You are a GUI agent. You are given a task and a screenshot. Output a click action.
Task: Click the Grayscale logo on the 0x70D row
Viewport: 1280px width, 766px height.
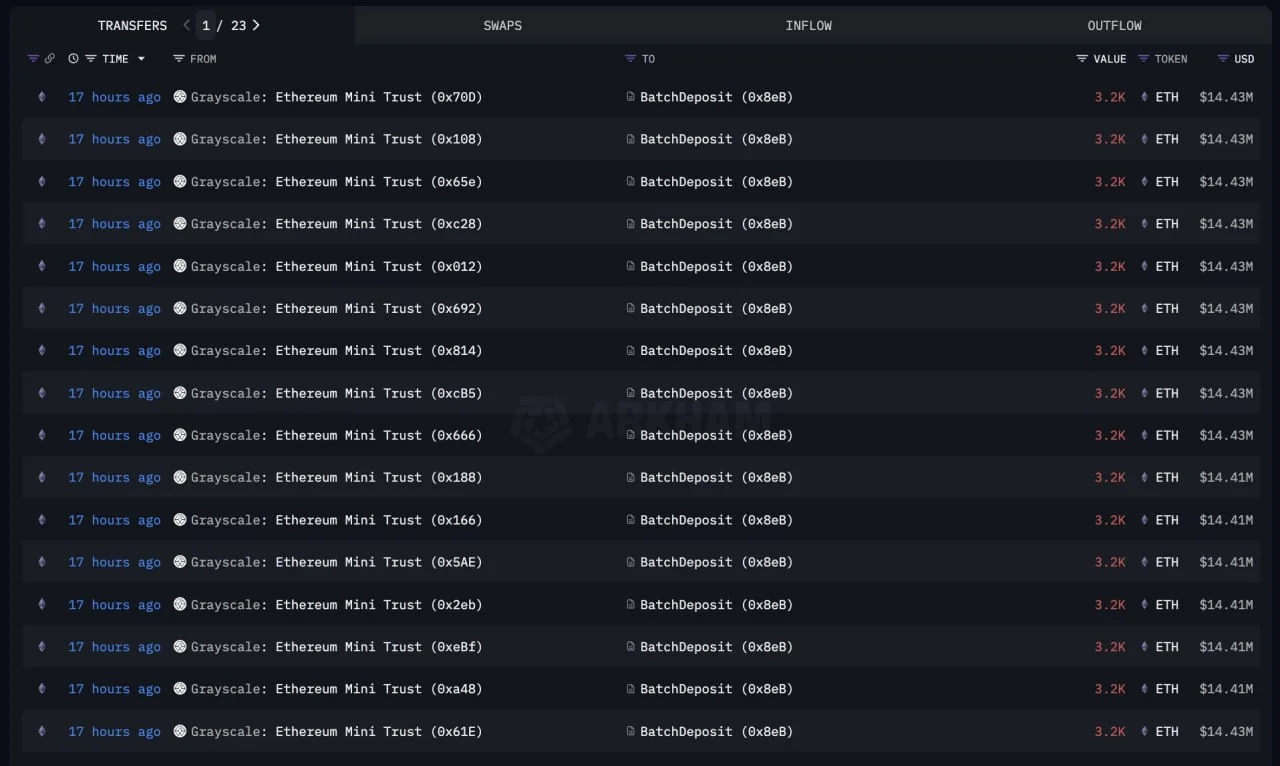click(x=180, y=97)
